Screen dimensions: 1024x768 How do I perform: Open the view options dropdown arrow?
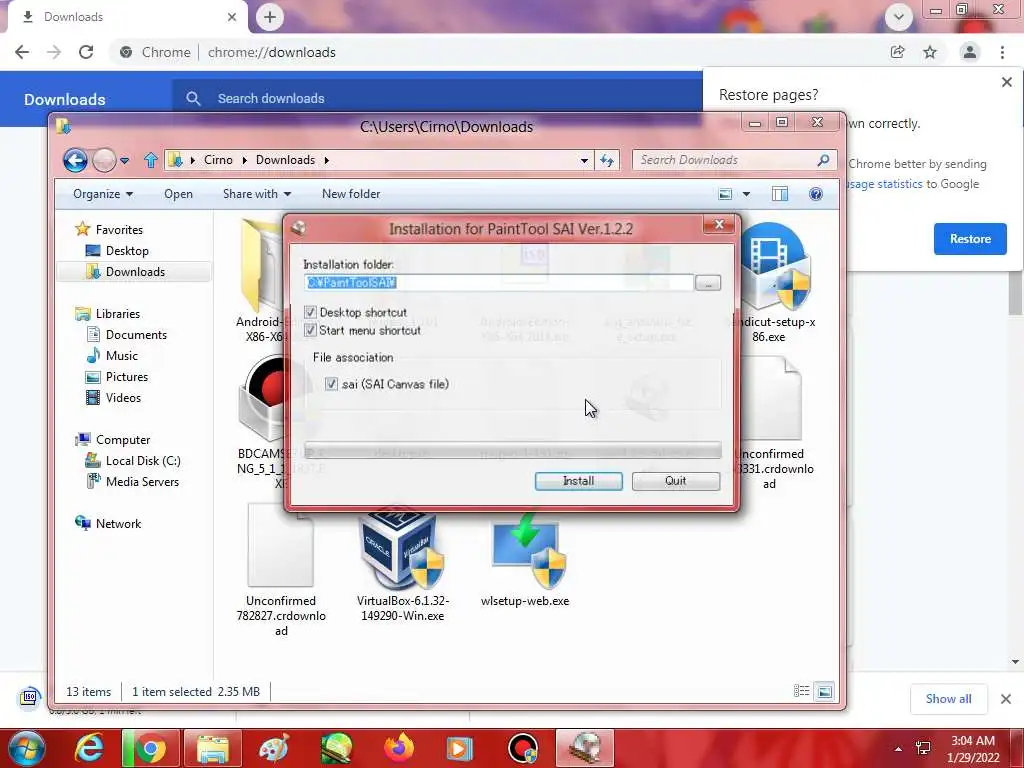click(x=746, y=194)
